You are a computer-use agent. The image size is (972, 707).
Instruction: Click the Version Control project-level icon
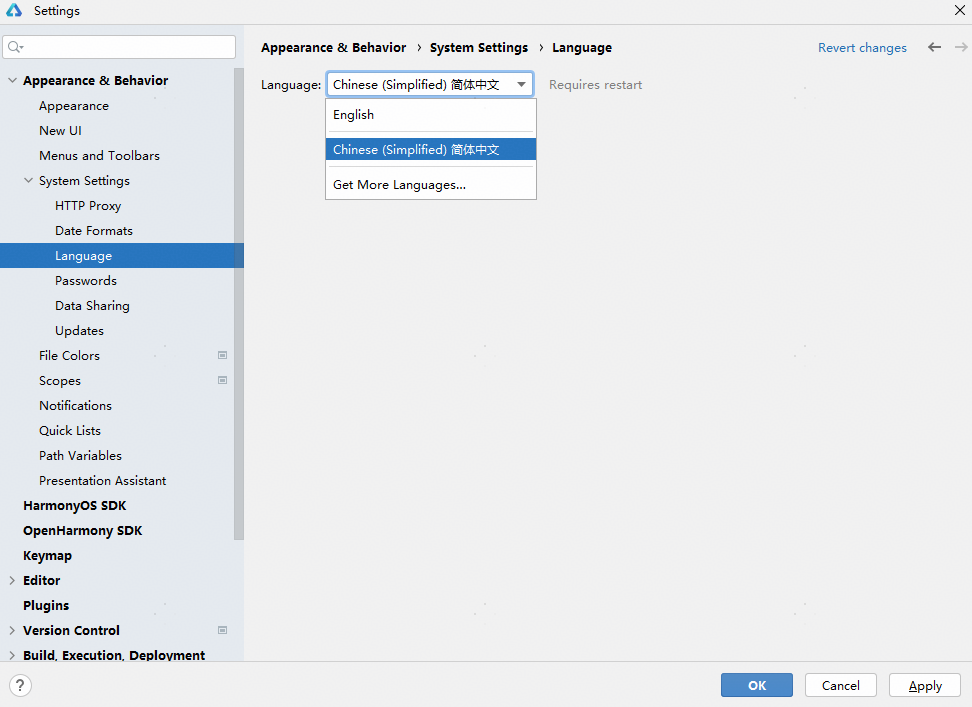[x=222, y=630]
